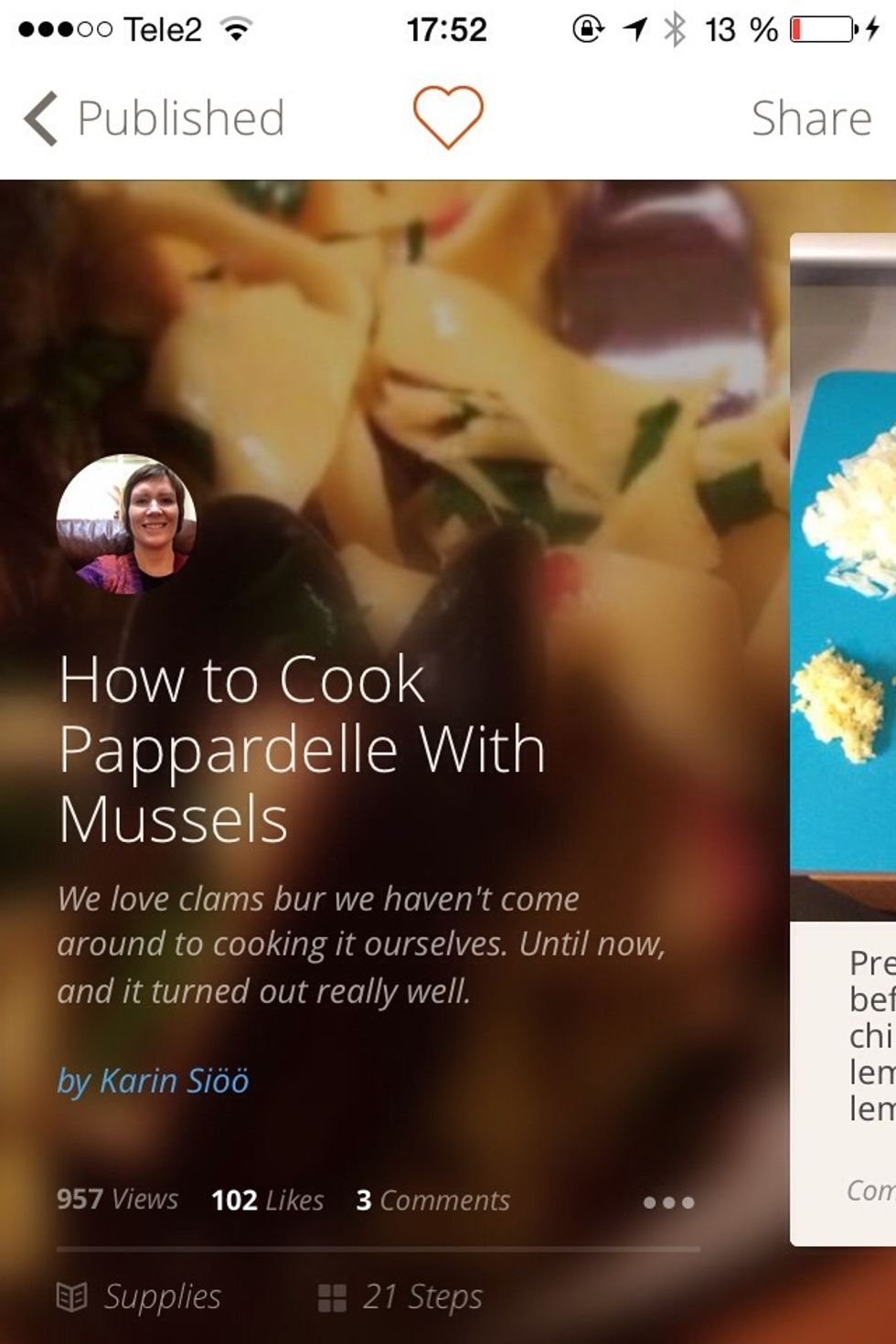The height and width of the screenshot is (1344, 896).
Task: Select the Supplies tab
Action: point(139,1296)
